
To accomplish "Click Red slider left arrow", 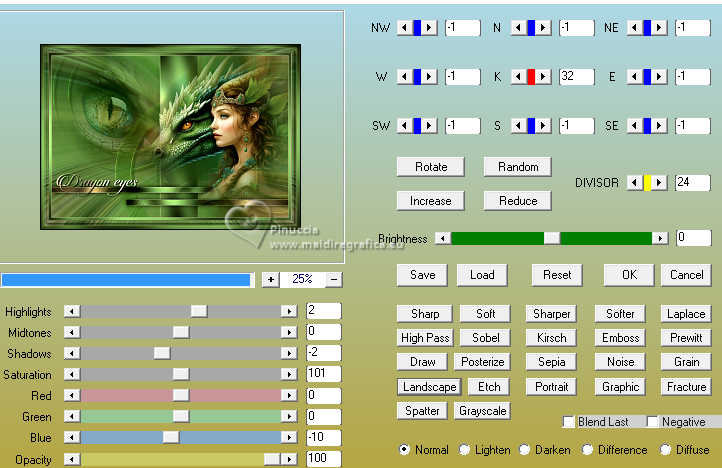I will 72,395.
